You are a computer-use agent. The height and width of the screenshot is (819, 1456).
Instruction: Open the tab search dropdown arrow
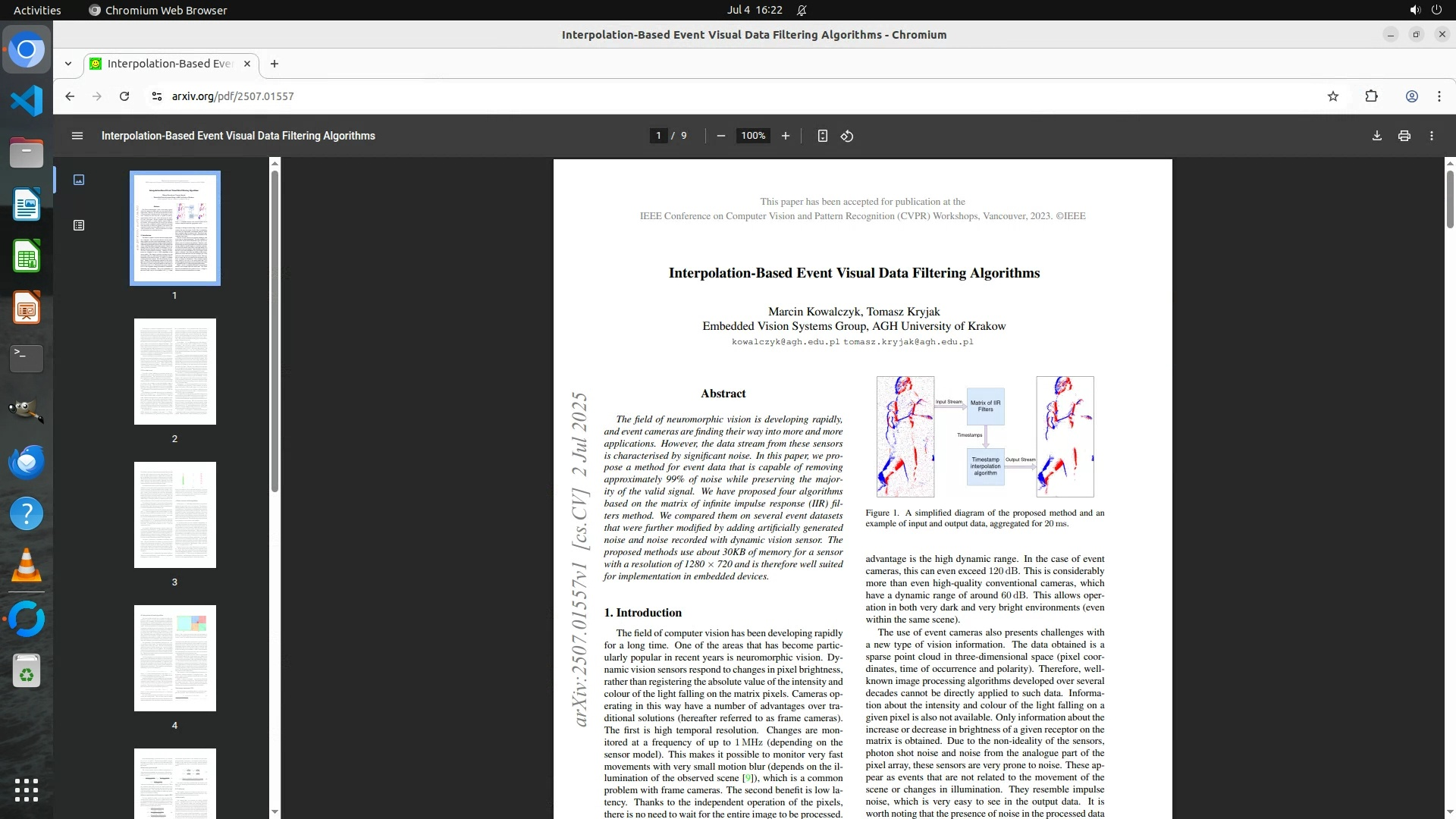point(68,64)
